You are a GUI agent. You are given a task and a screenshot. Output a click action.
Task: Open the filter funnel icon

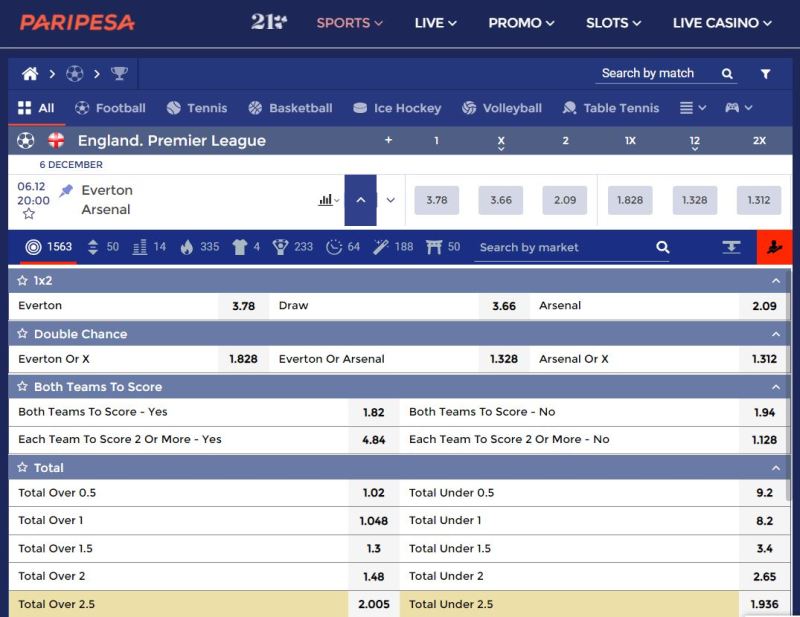pos(765,74)
